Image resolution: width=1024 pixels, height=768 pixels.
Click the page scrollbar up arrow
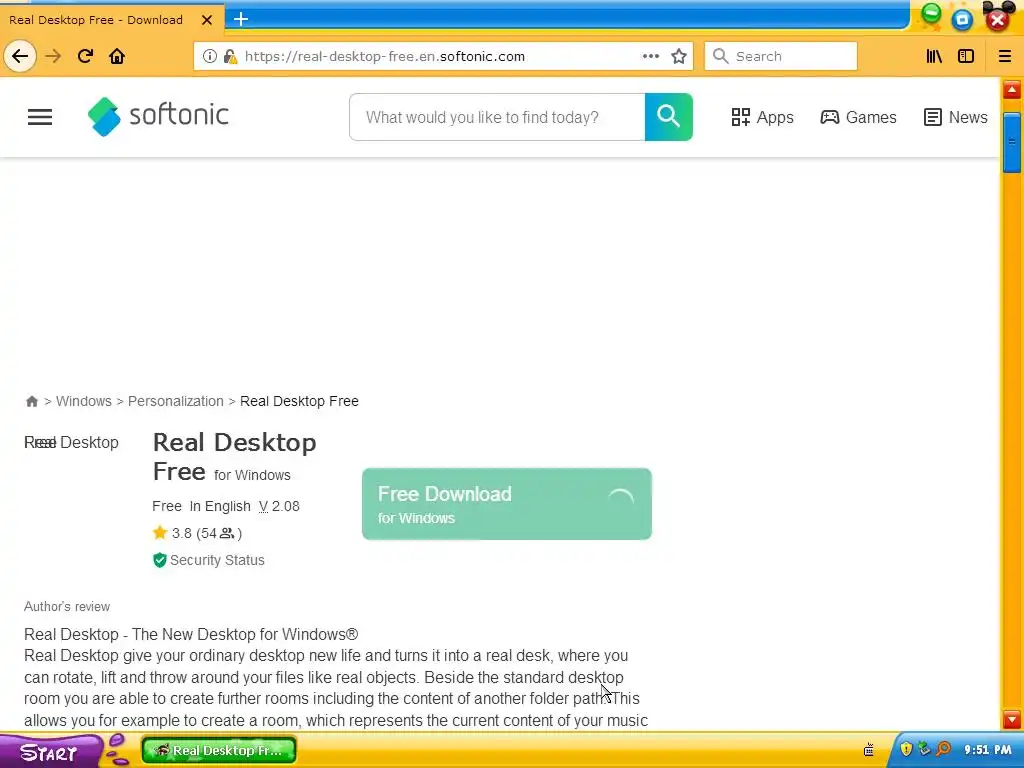coord(1012,89)
